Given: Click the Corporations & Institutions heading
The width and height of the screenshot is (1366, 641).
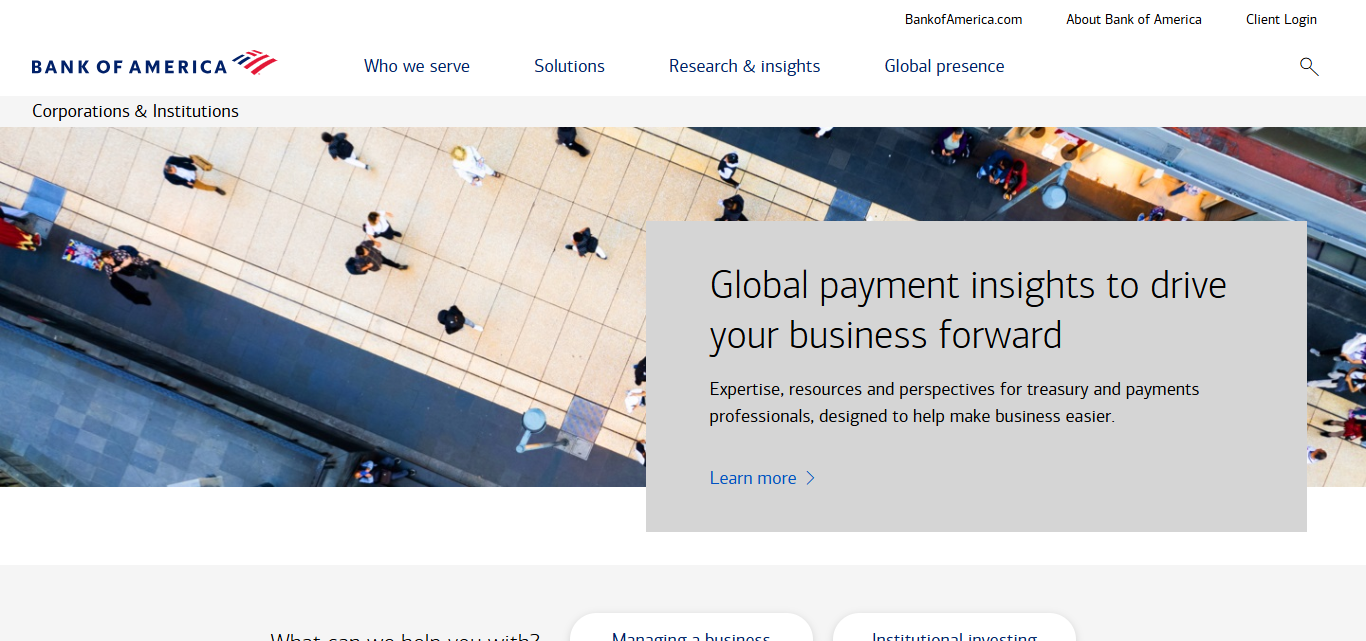Looking at the screenshot, I should 135,111.
